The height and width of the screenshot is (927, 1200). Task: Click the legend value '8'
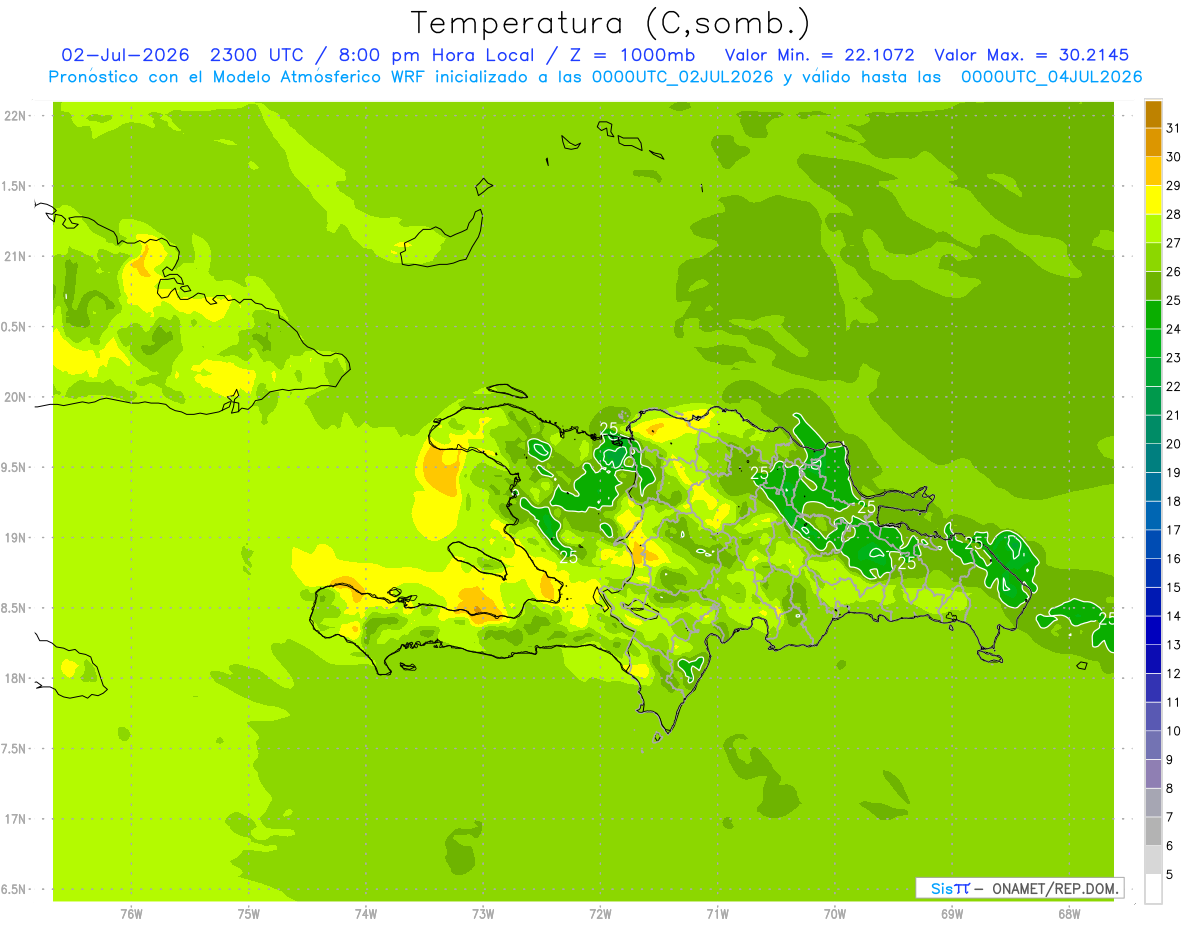coord(1170,788)
